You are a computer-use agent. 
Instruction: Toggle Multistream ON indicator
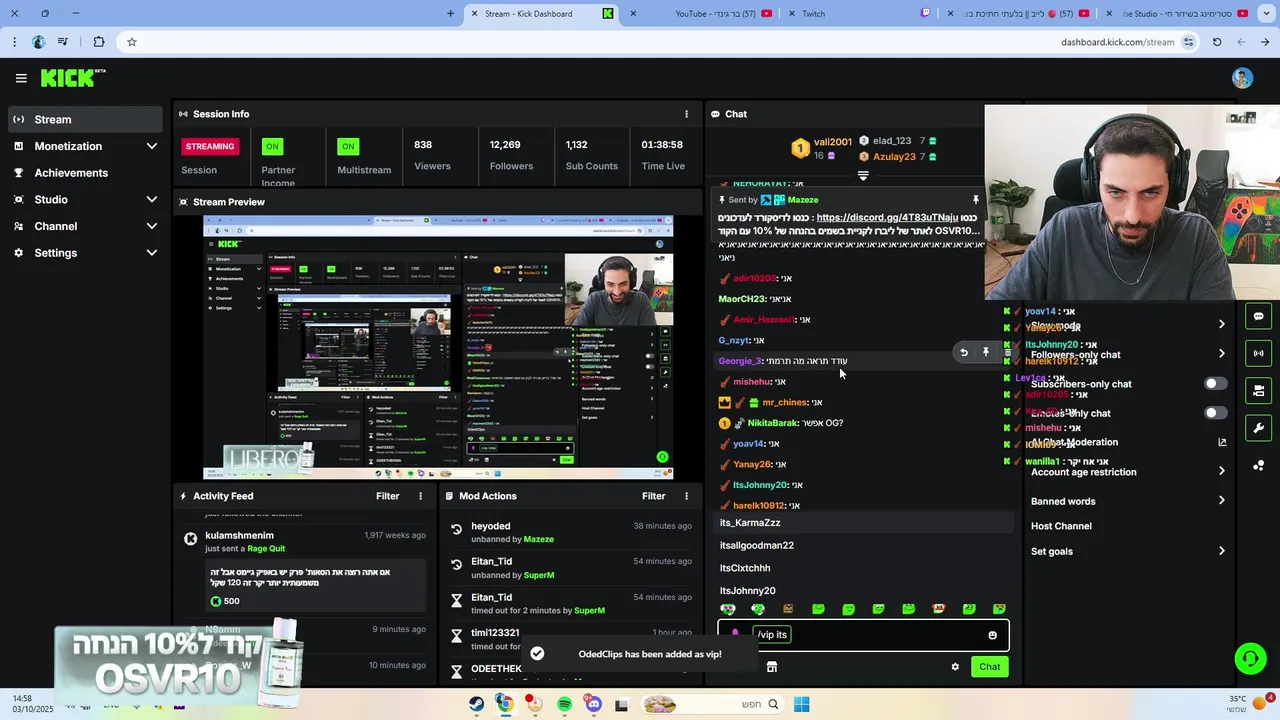coord(348,146)
